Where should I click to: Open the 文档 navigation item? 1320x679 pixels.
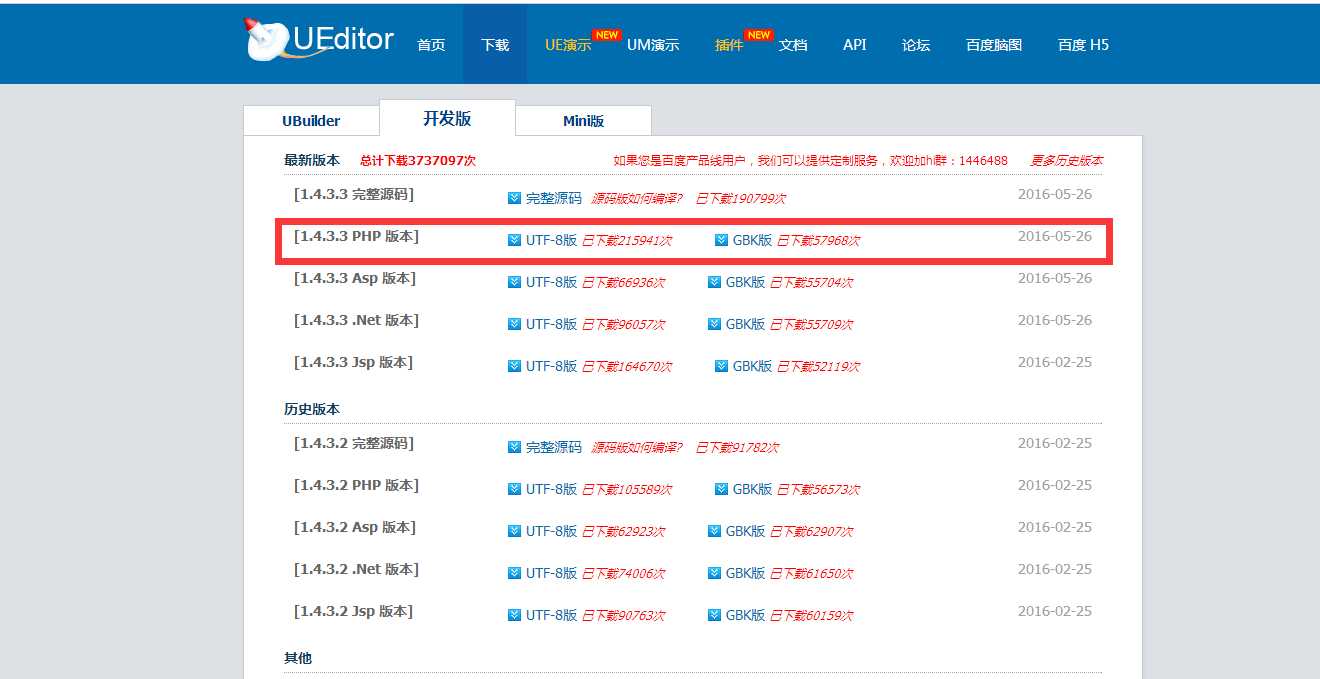[793, 45]
